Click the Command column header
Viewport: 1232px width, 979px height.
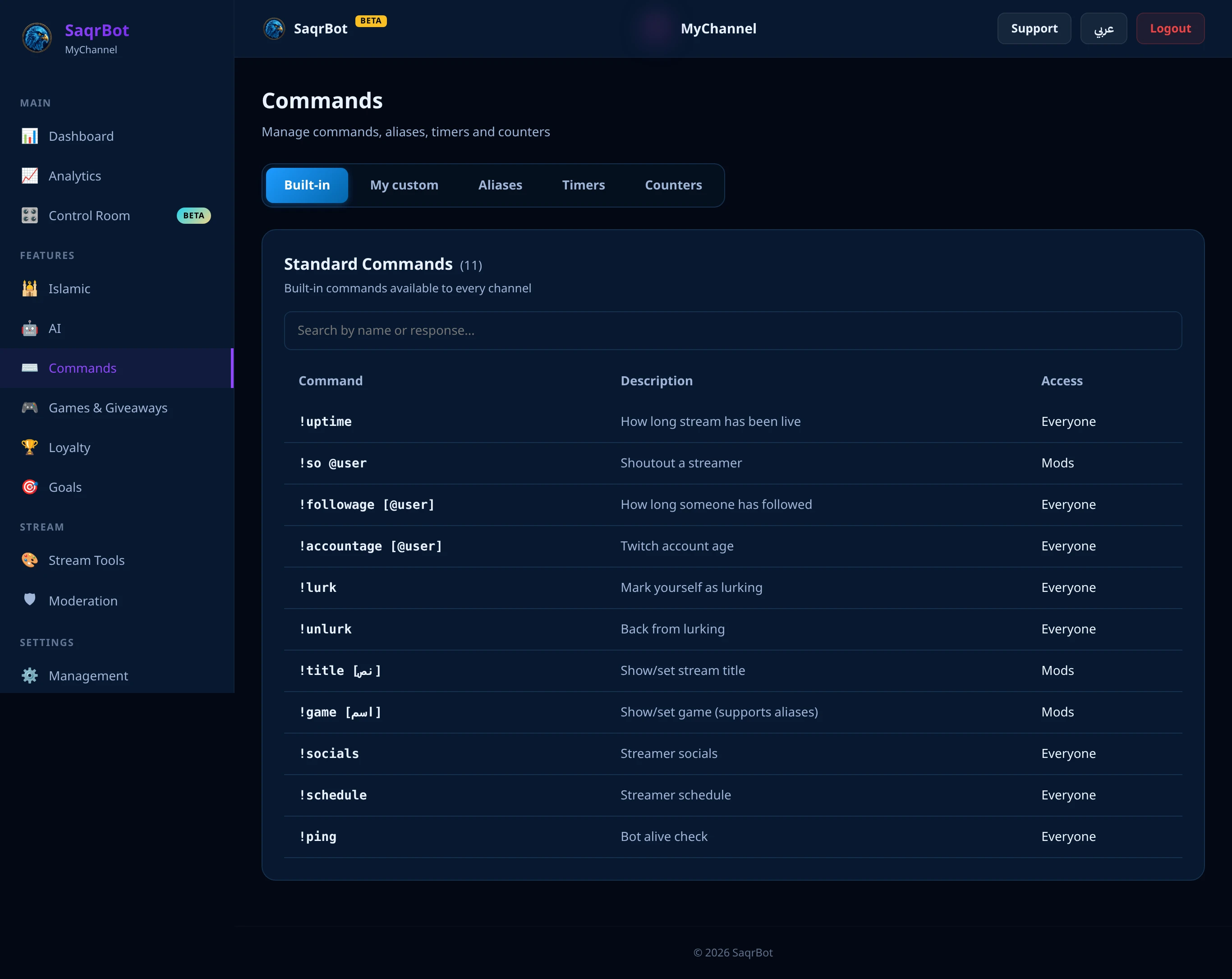[330, 381]
